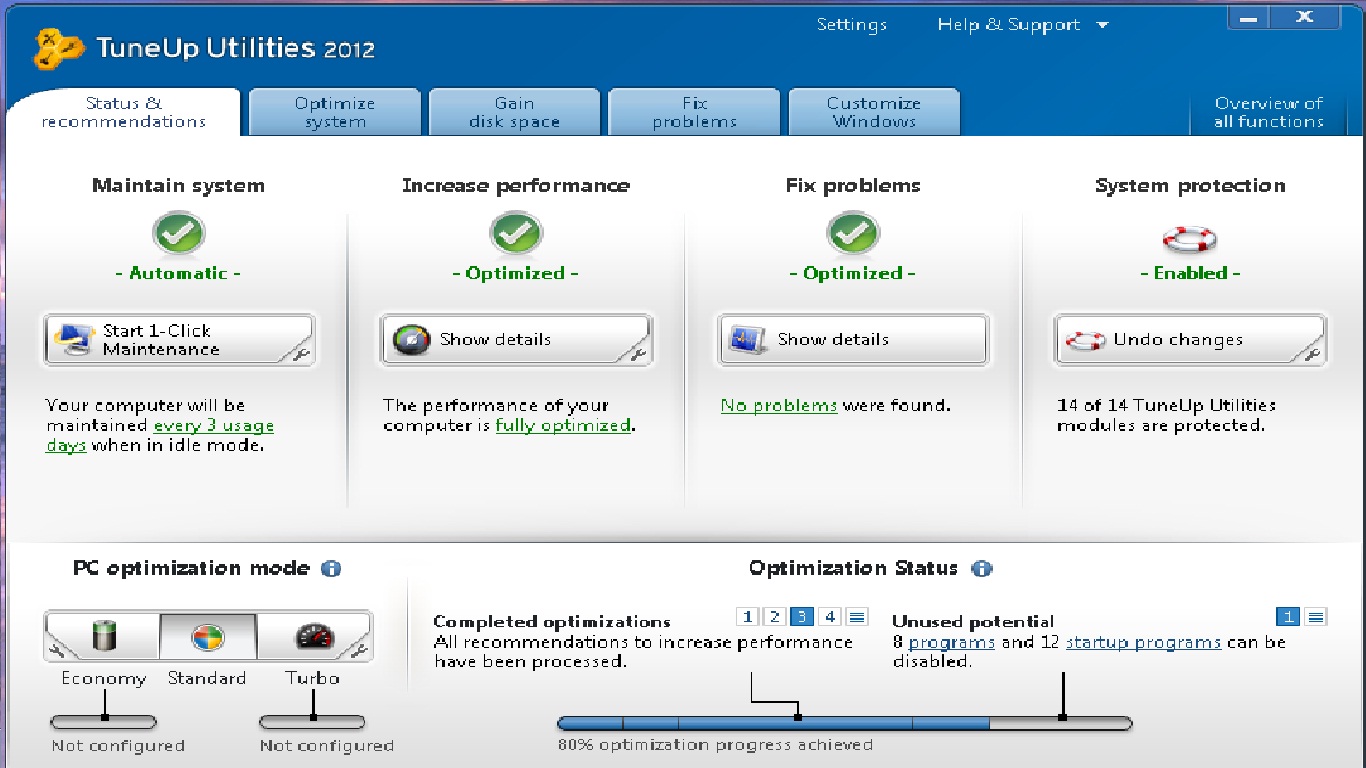This screenshot has width=1366, height=768.
Task: Open unused 'programs' link
Action: pos(952,643)
